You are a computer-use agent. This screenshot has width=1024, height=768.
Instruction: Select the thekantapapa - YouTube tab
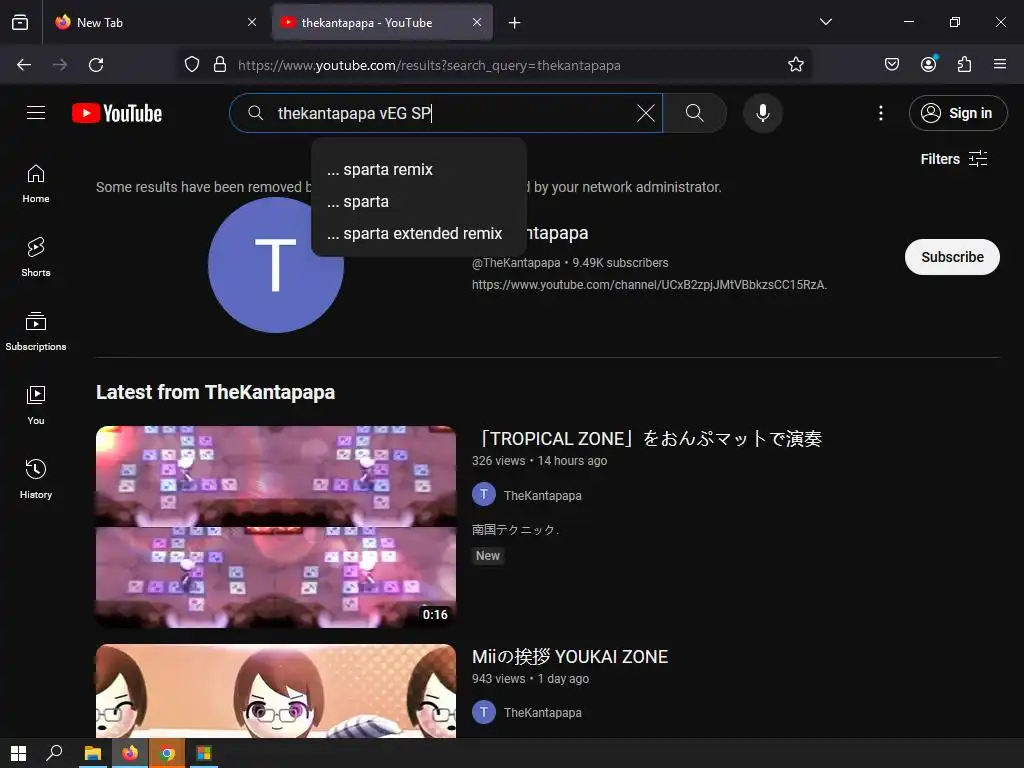coord(382,22)
